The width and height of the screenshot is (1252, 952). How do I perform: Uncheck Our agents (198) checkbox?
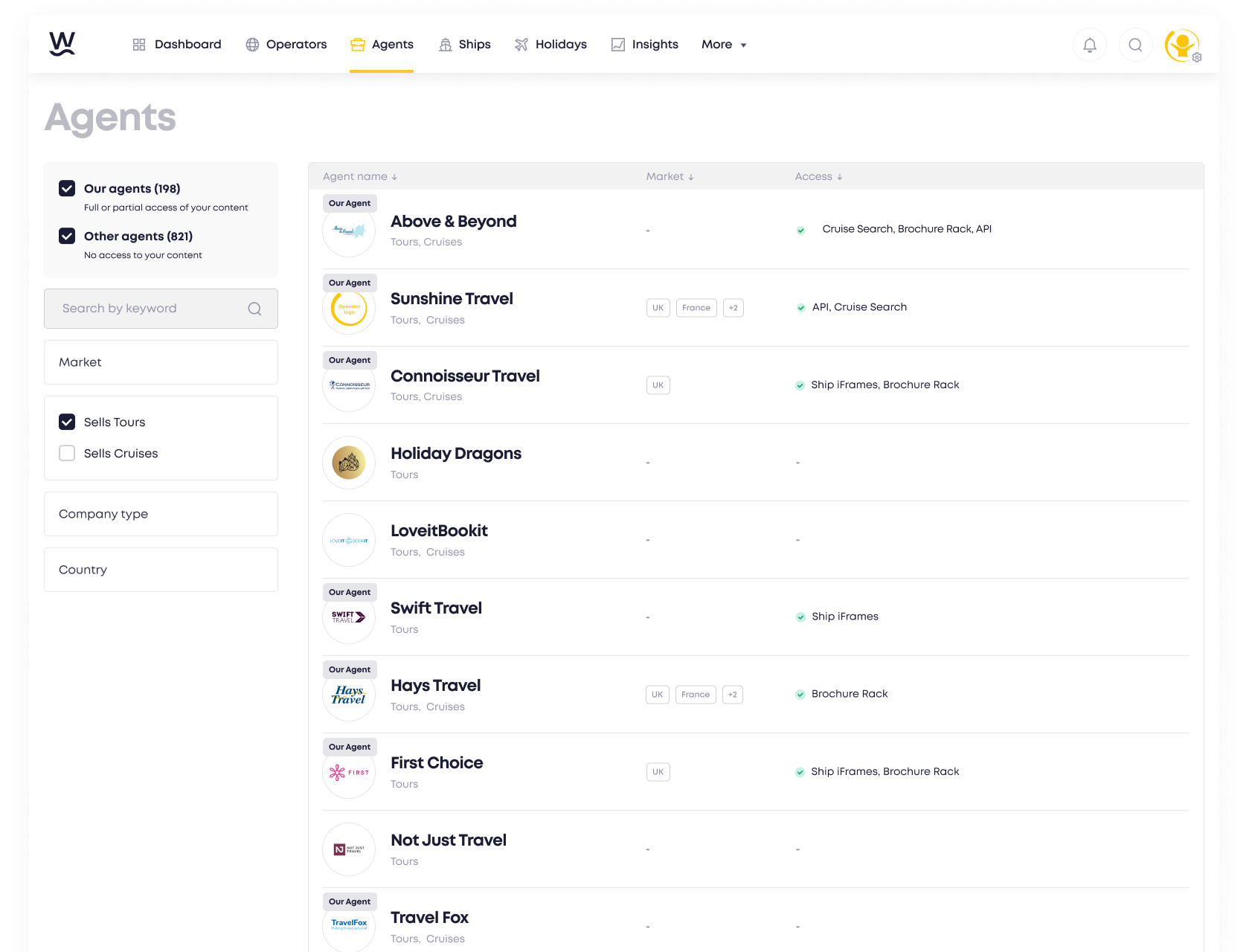(67, 188)
